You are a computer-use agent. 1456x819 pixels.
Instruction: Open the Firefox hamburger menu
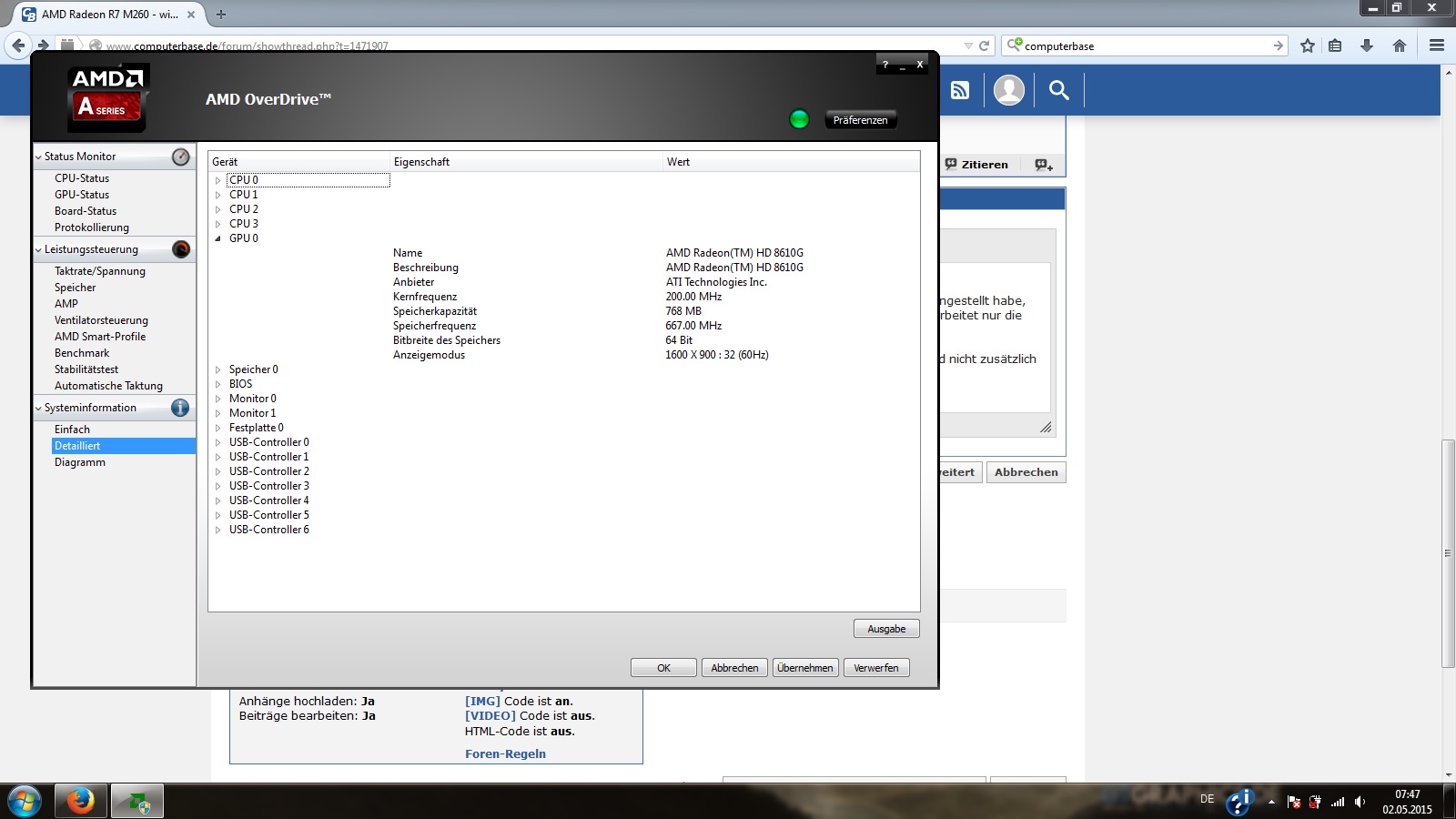[1437, 45]
